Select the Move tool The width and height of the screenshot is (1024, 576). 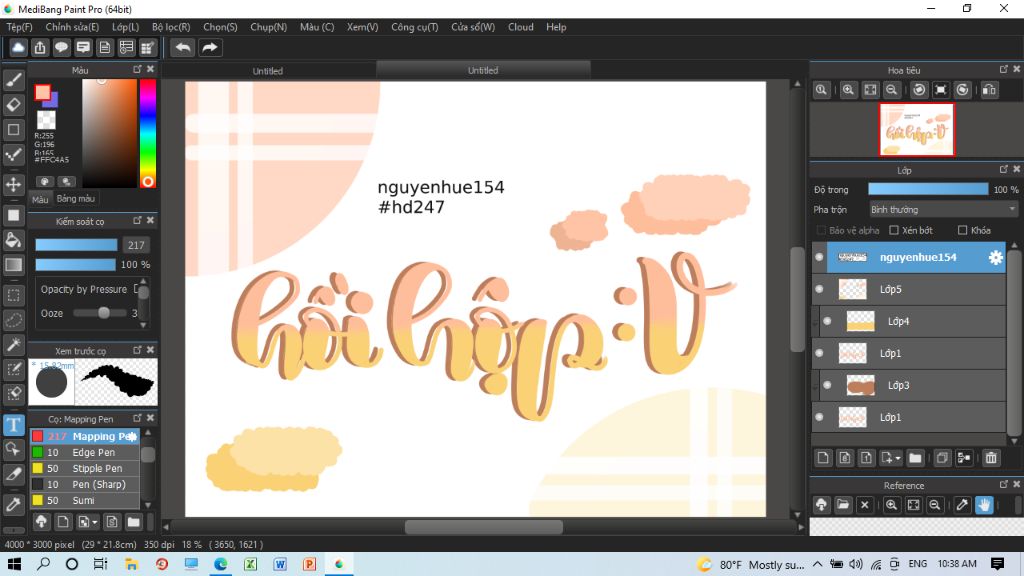click(x=14, y=184)
